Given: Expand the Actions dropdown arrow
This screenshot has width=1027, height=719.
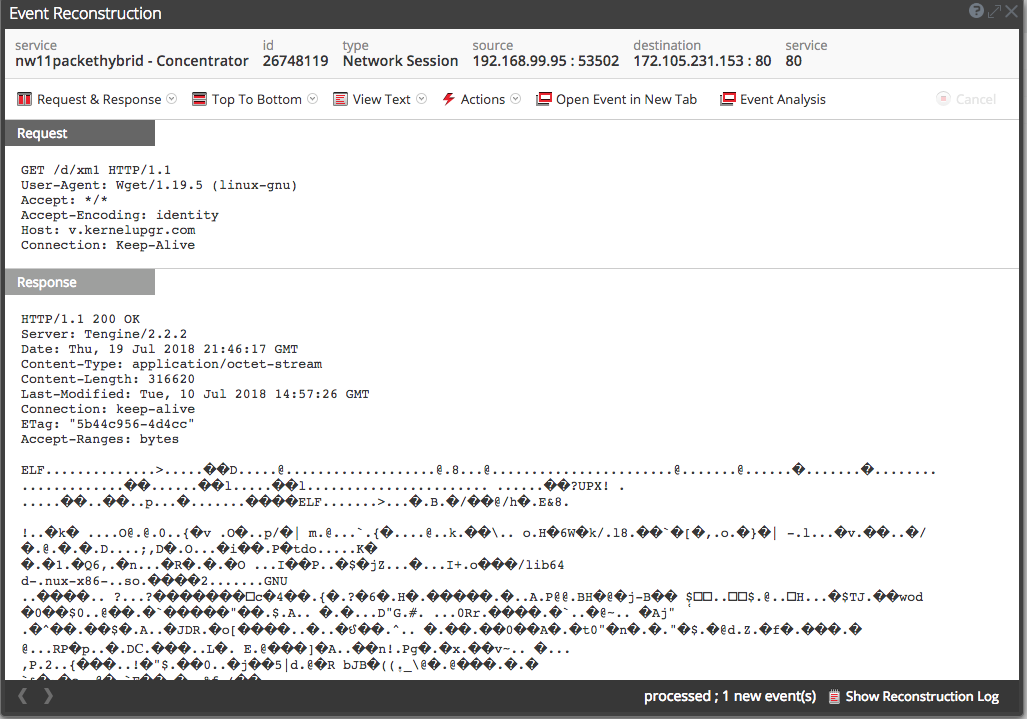Looking at the screenshot, I should point(515,99).
